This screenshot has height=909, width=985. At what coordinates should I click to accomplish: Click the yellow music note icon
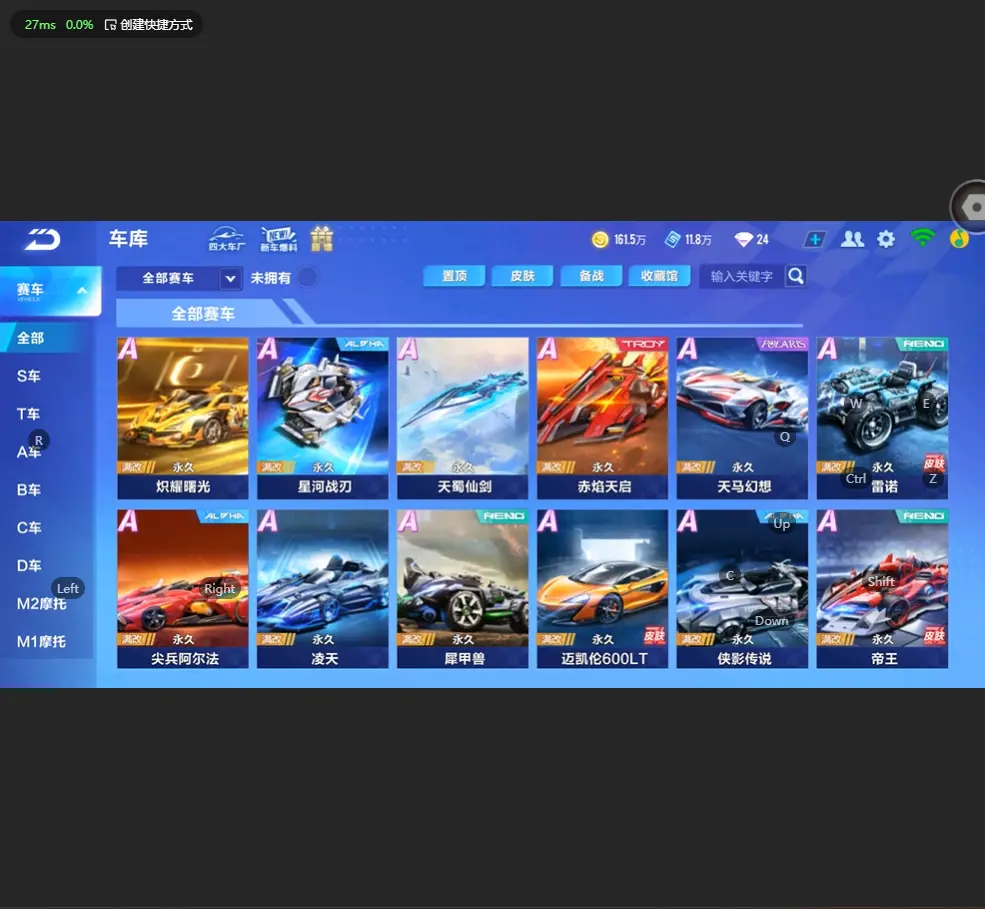tap(959, 239)
